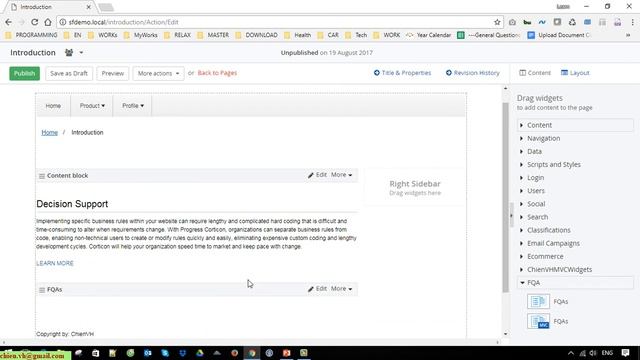Select the Introduction browser tab
Screen dimensions: 640x360
point(50,7)
